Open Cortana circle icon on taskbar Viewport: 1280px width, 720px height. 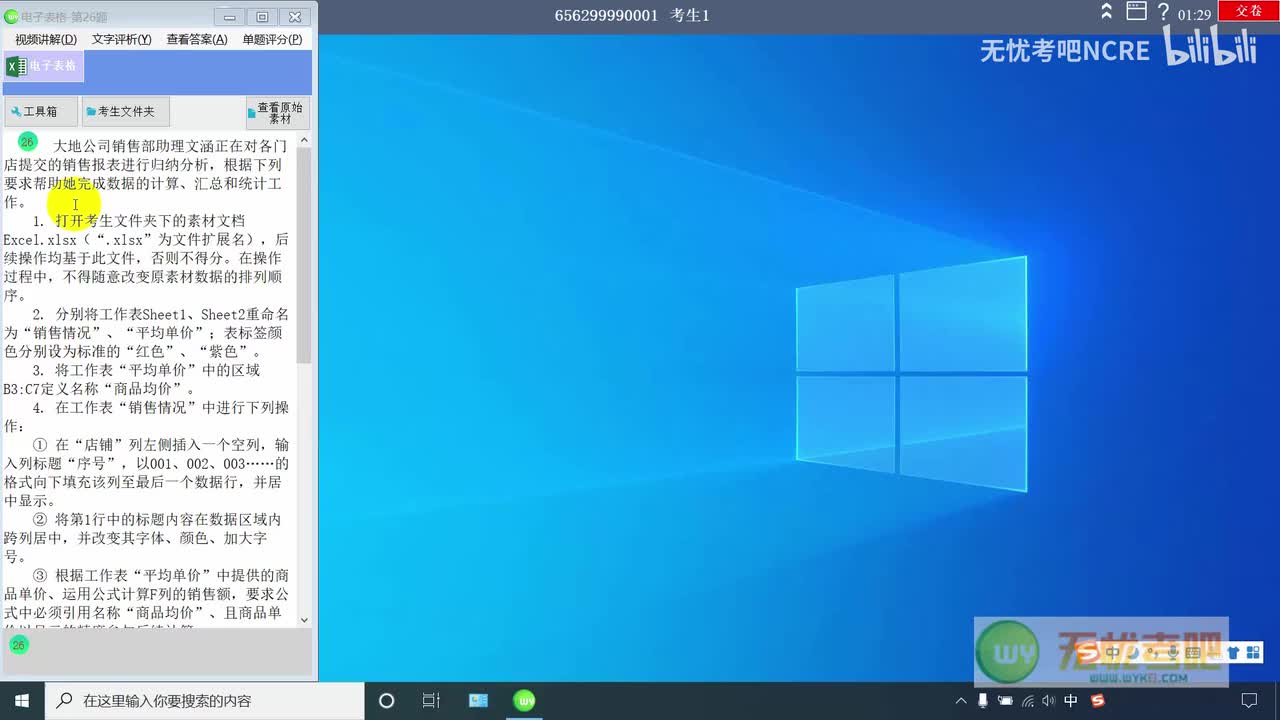(387, 701)
